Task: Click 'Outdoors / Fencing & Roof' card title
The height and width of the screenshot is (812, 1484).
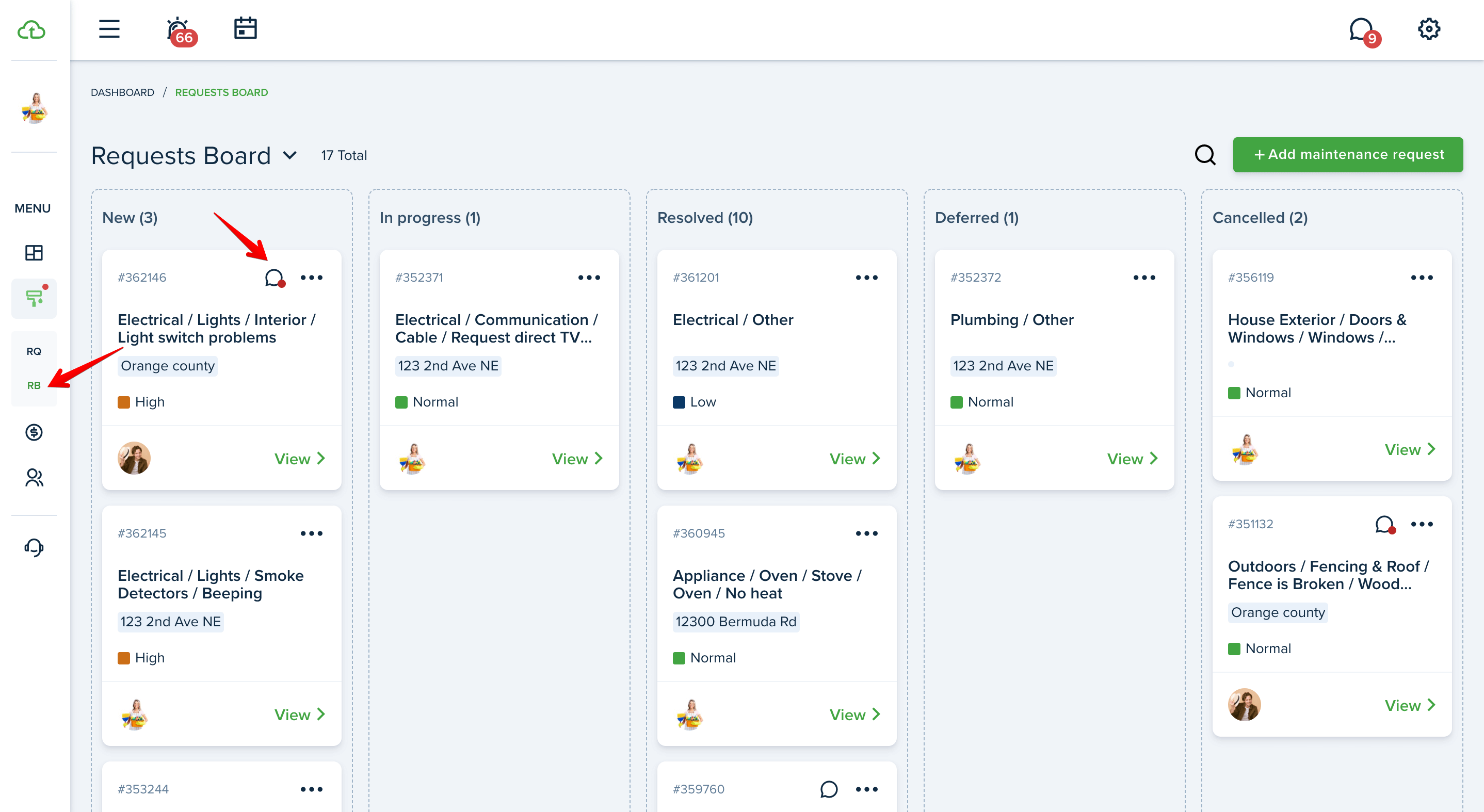Action: [1329, 575]
